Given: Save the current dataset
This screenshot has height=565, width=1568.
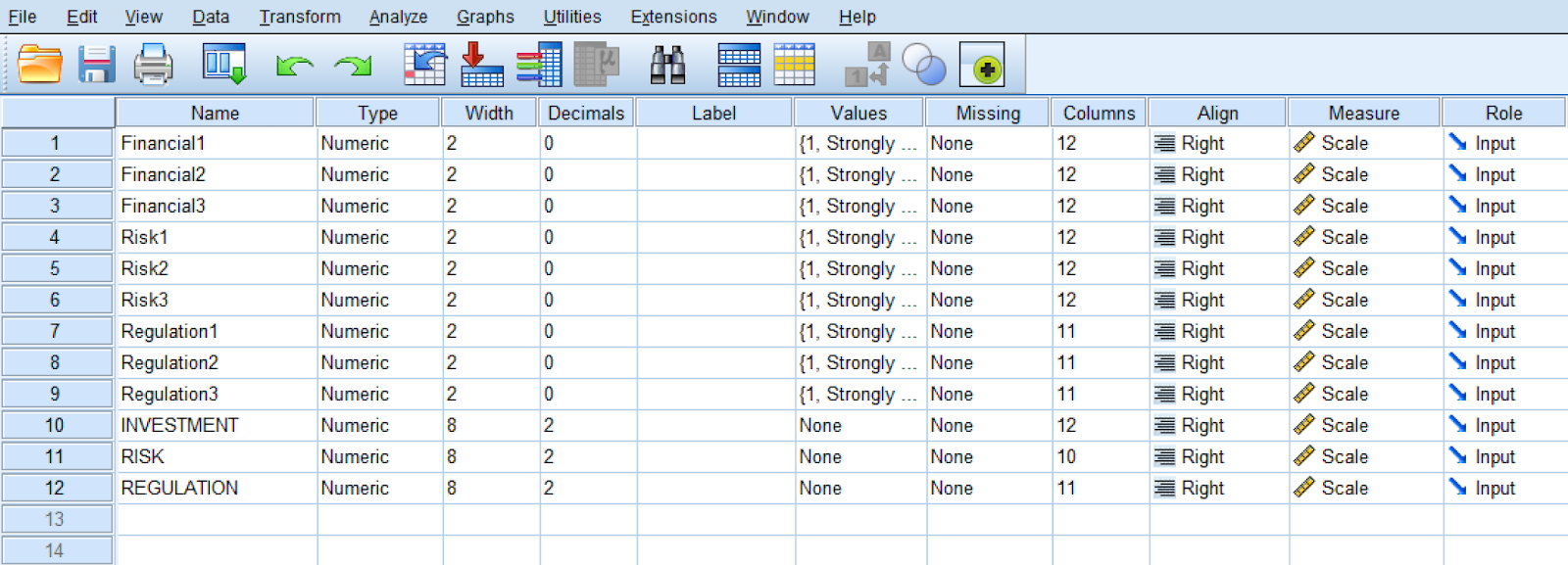Looking at the screenshot, I should pyautogui.click(x=95, y=64).
